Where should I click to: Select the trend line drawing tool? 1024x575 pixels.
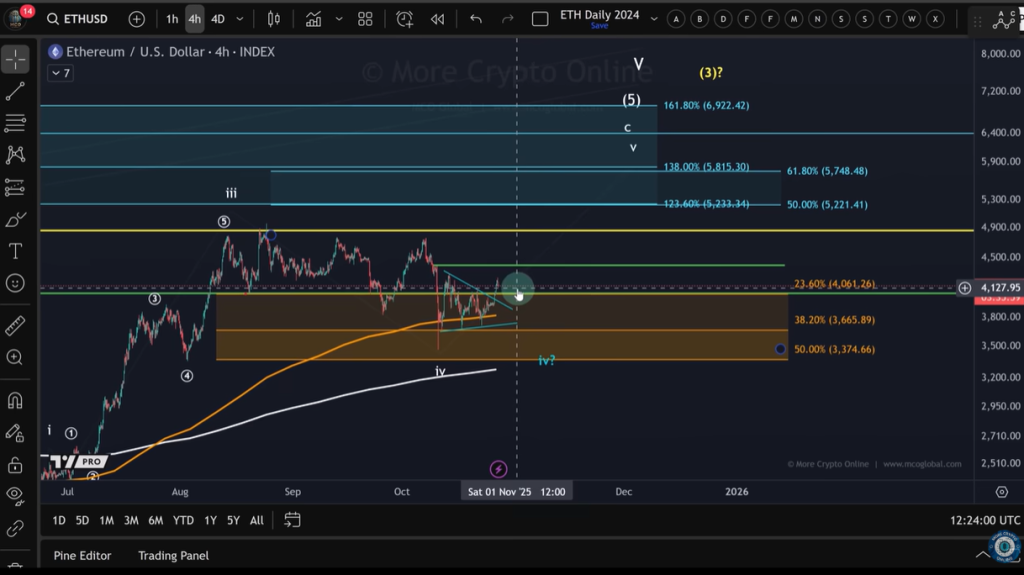[15, 91]
